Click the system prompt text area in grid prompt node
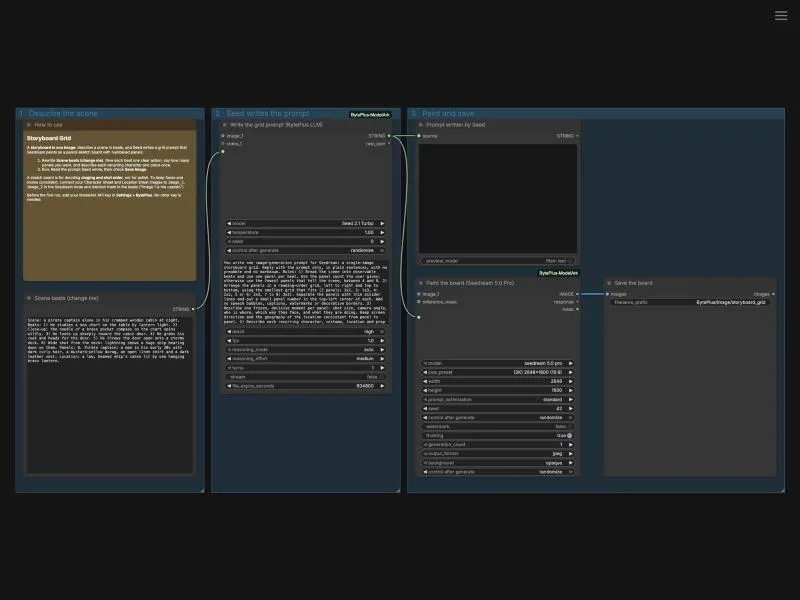Image resolution: width=800 pixels, height=600 pixels. click(x=305, y=292)
